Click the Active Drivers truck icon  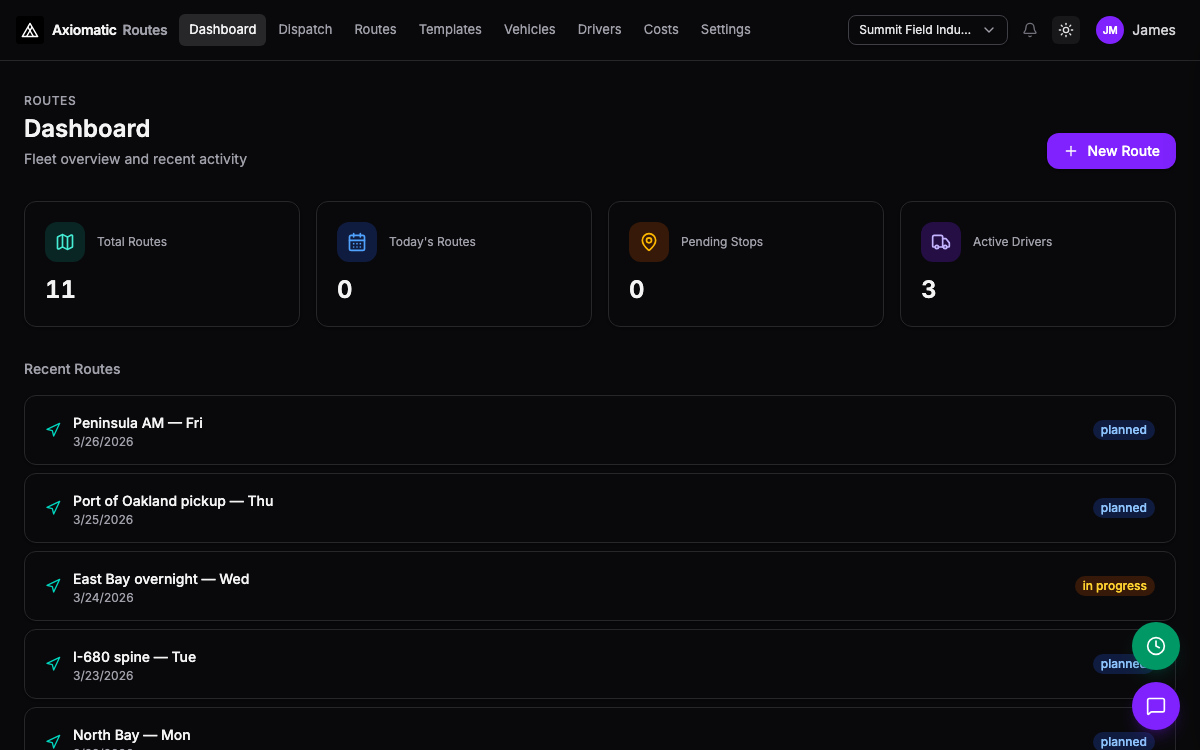coord(941,242)
